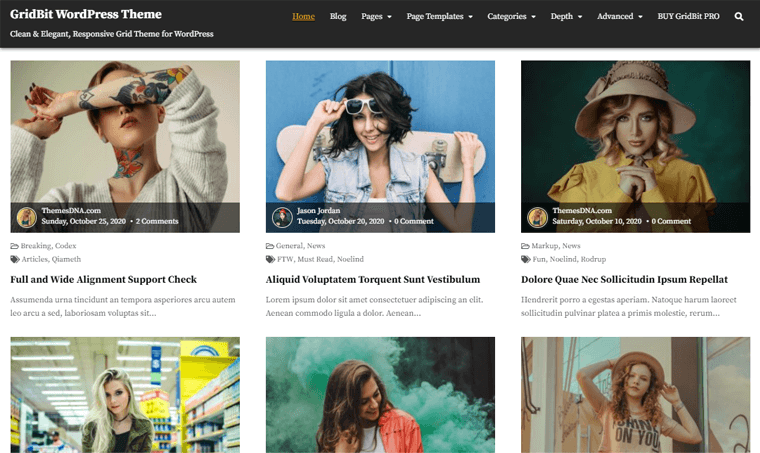Click 0 Comment link on Jason Jordan post
The height and width of the screenshot is (453, 760).
414,221
